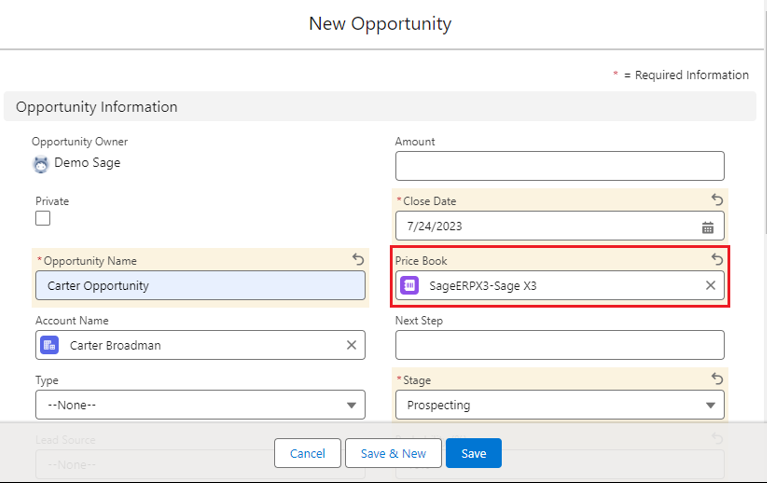Click the purple Price Book icon

point(409,285)
